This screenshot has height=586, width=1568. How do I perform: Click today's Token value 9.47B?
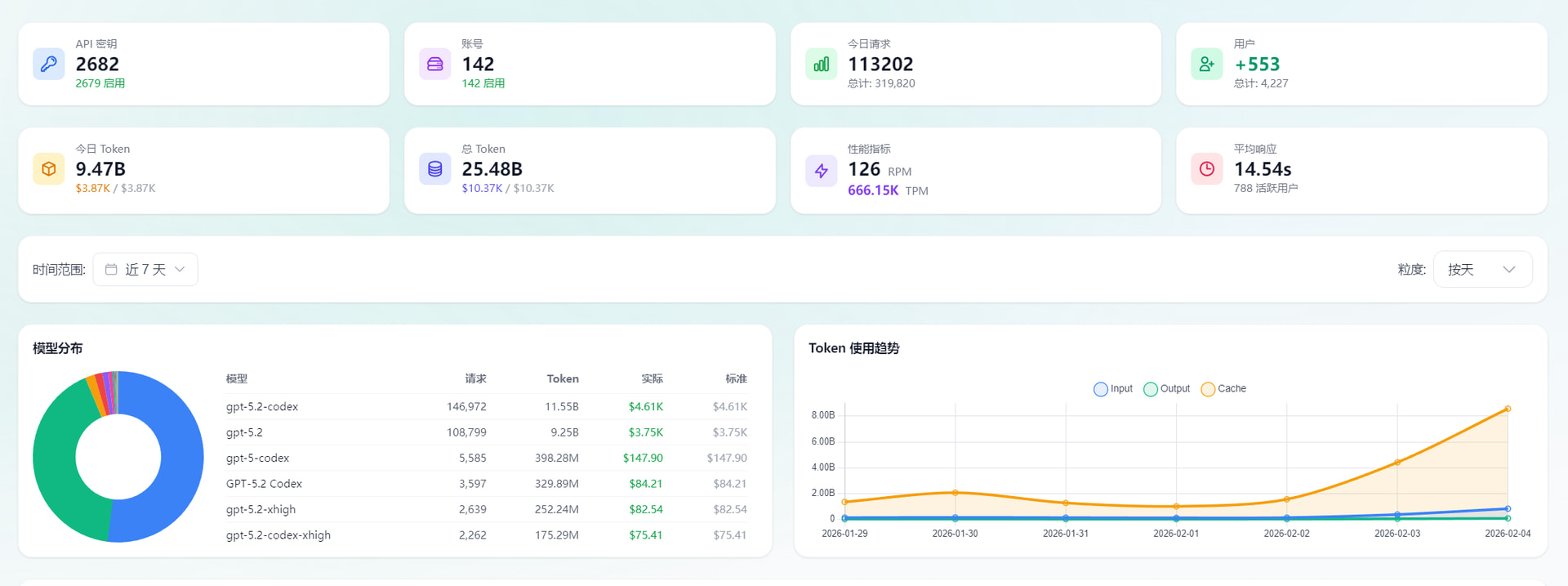(100, 169)
